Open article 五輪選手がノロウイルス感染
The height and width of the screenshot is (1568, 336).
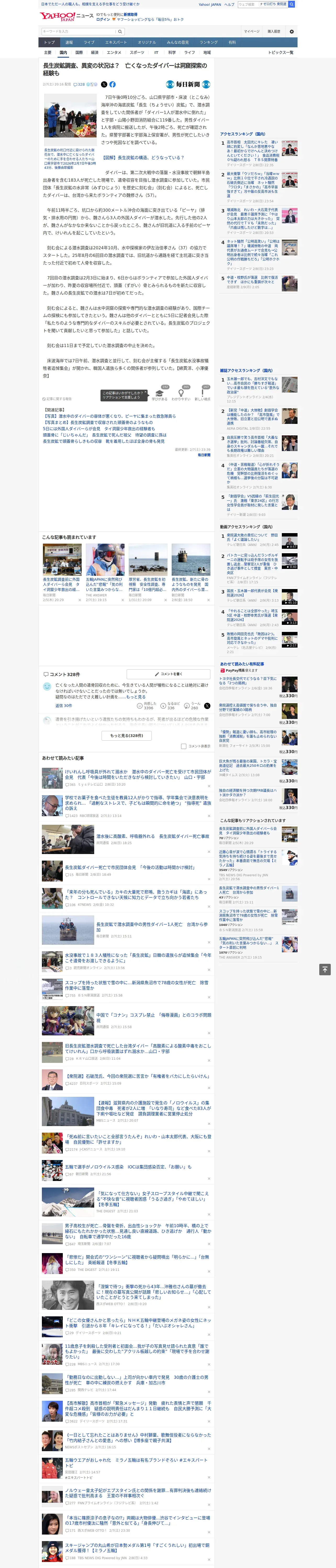click(128, 1167)
